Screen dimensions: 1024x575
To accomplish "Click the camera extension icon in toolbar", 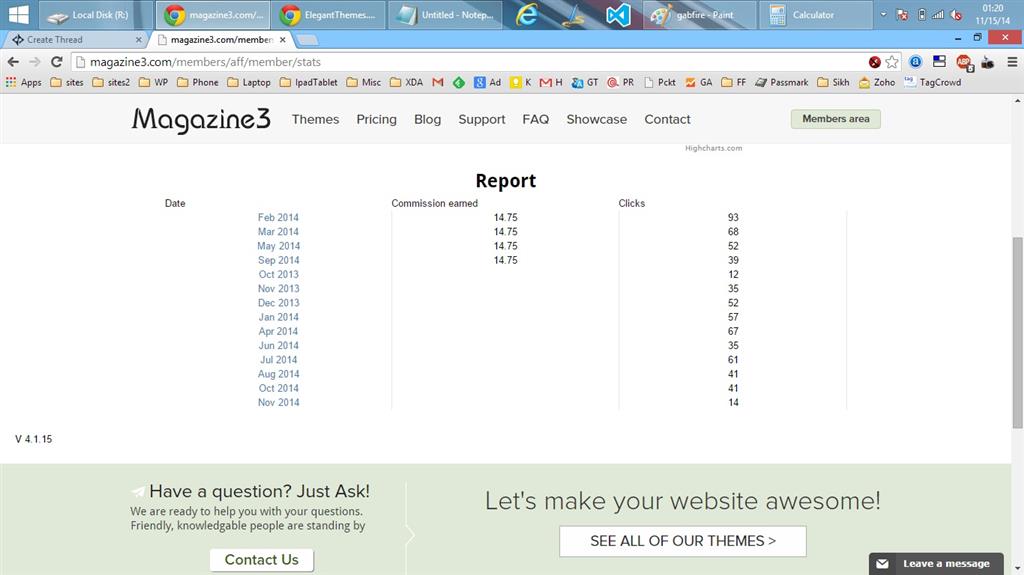I will 987,63.
